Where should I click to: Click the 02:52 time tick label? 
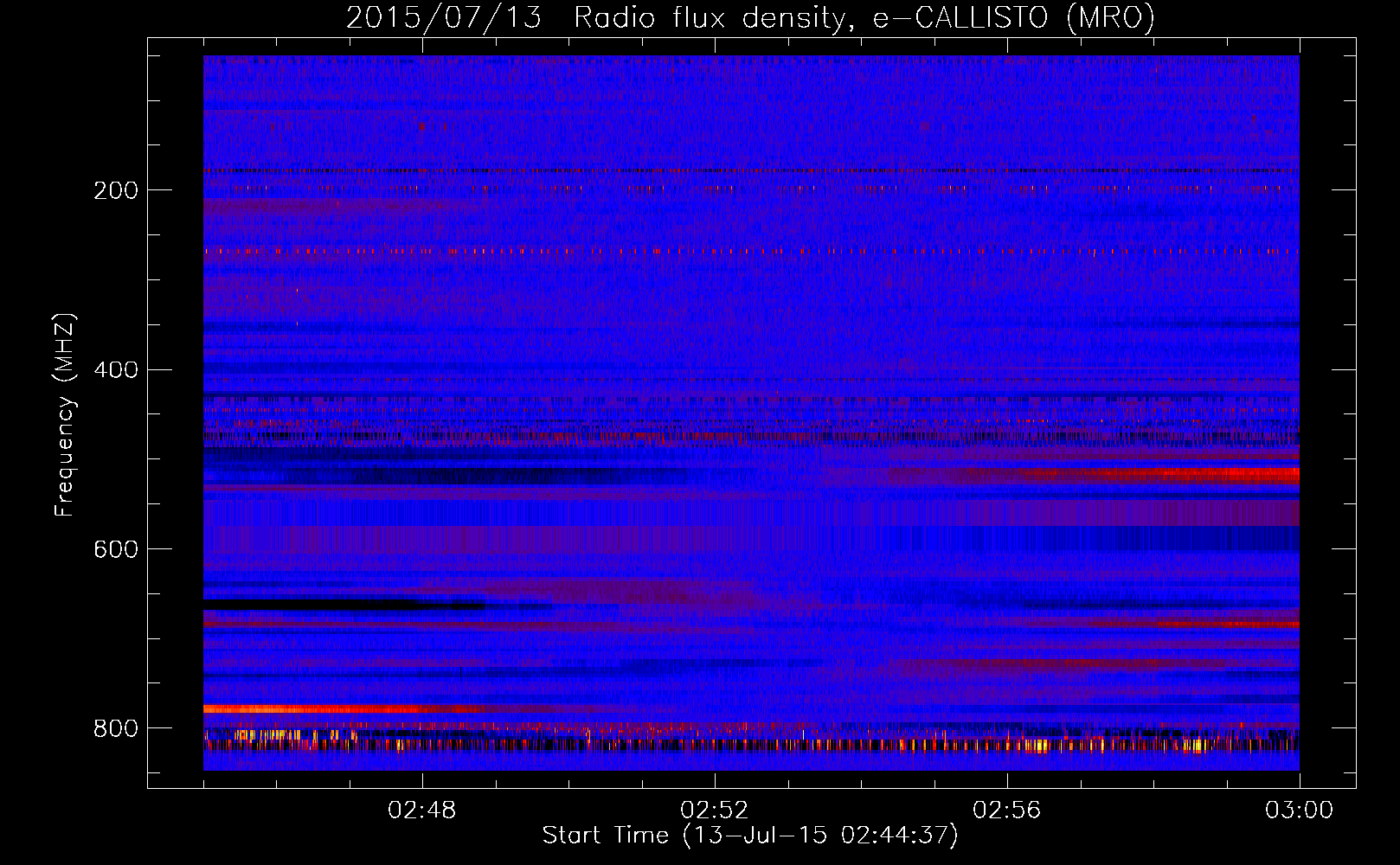[715, 811]
